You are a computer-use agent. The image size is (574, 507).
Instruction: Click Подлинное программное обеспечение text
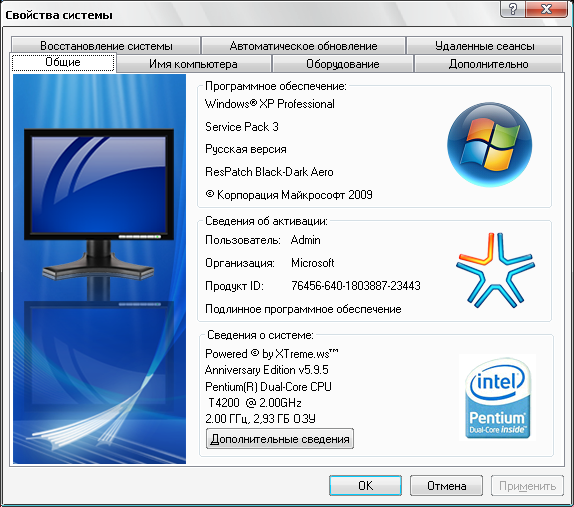(303, 309)
